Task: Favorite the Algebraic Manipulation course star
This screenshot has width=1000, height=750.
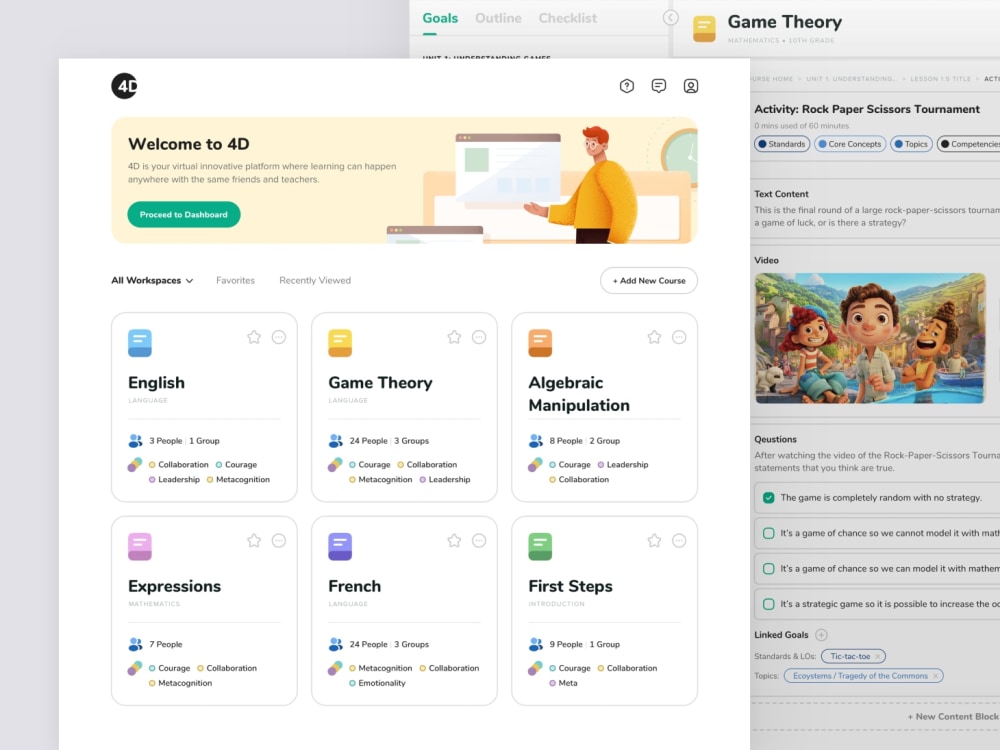Action: point(654,337)
